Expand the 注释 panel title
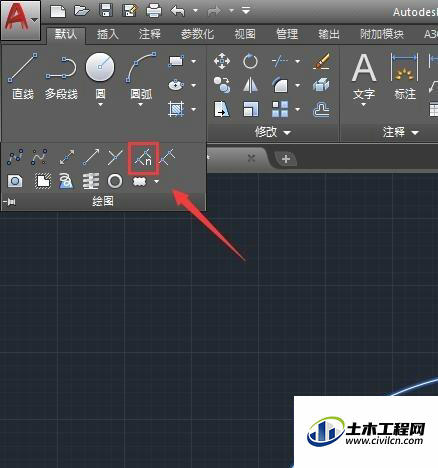The image size is (438, 468). point(401,132)
